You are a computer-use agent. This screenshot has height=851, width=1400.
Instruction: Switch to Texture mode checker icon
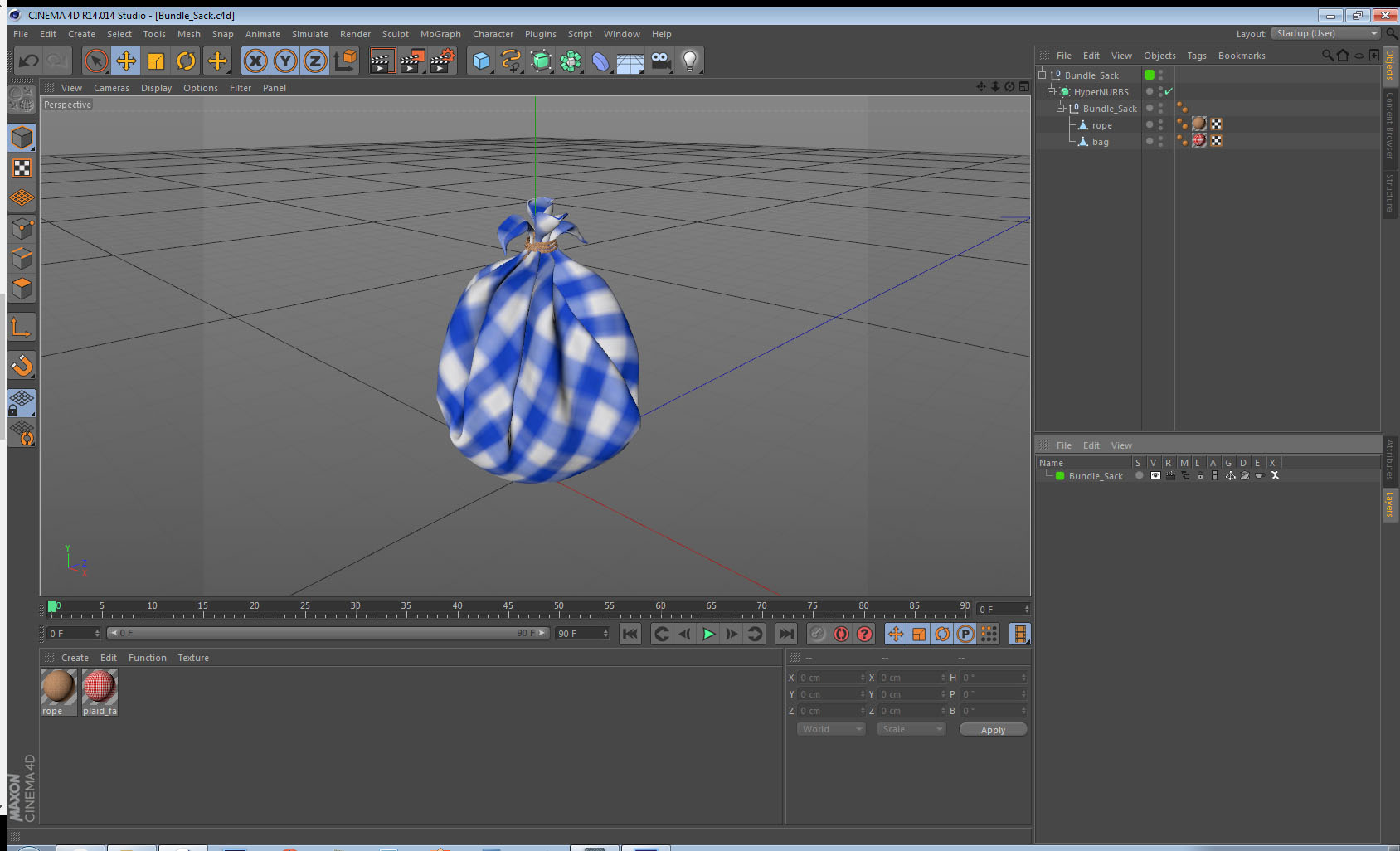(x=22, y=168)
